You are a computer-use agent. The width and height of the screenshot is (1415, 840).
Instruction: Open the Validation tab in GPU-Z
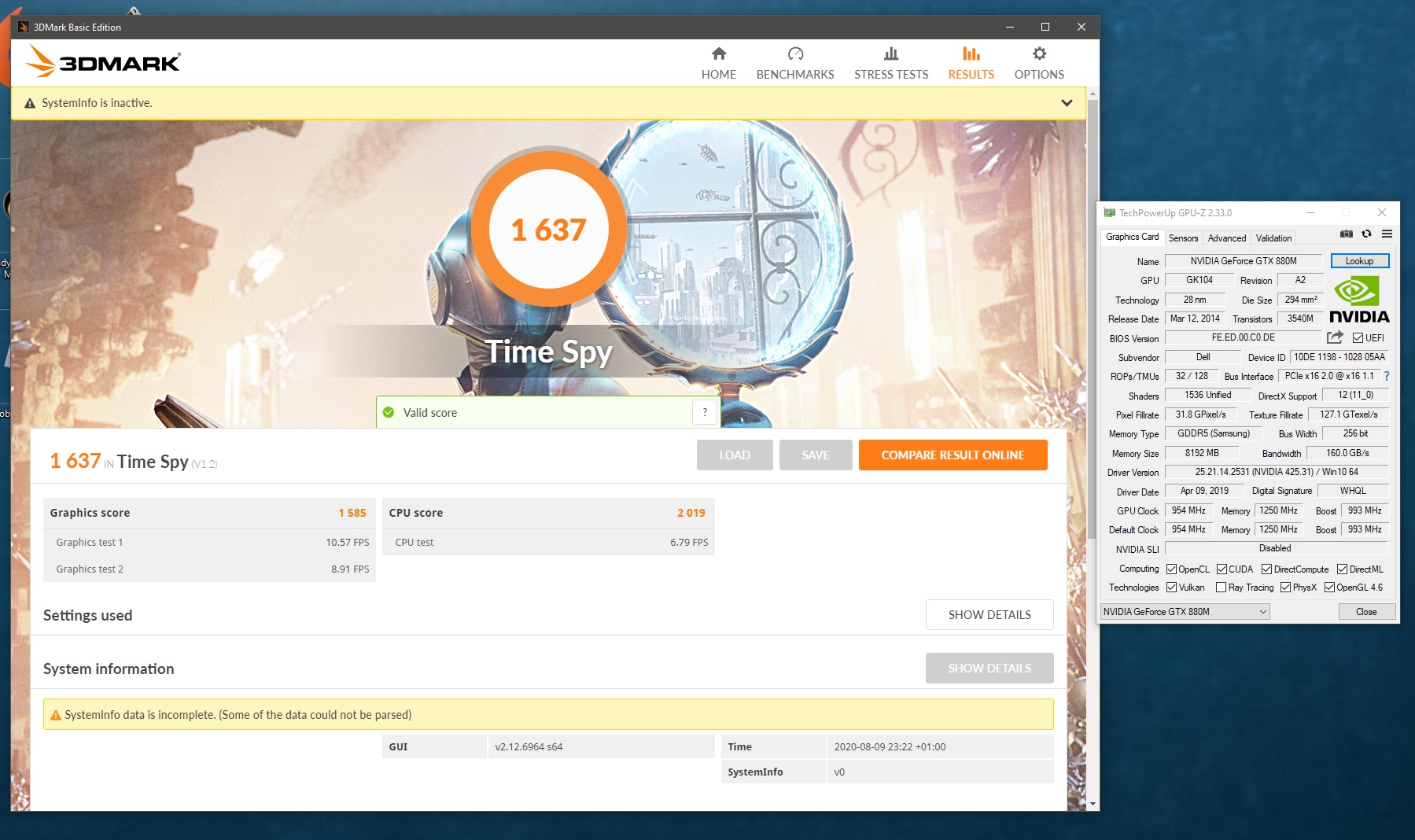pos(1273,238)
